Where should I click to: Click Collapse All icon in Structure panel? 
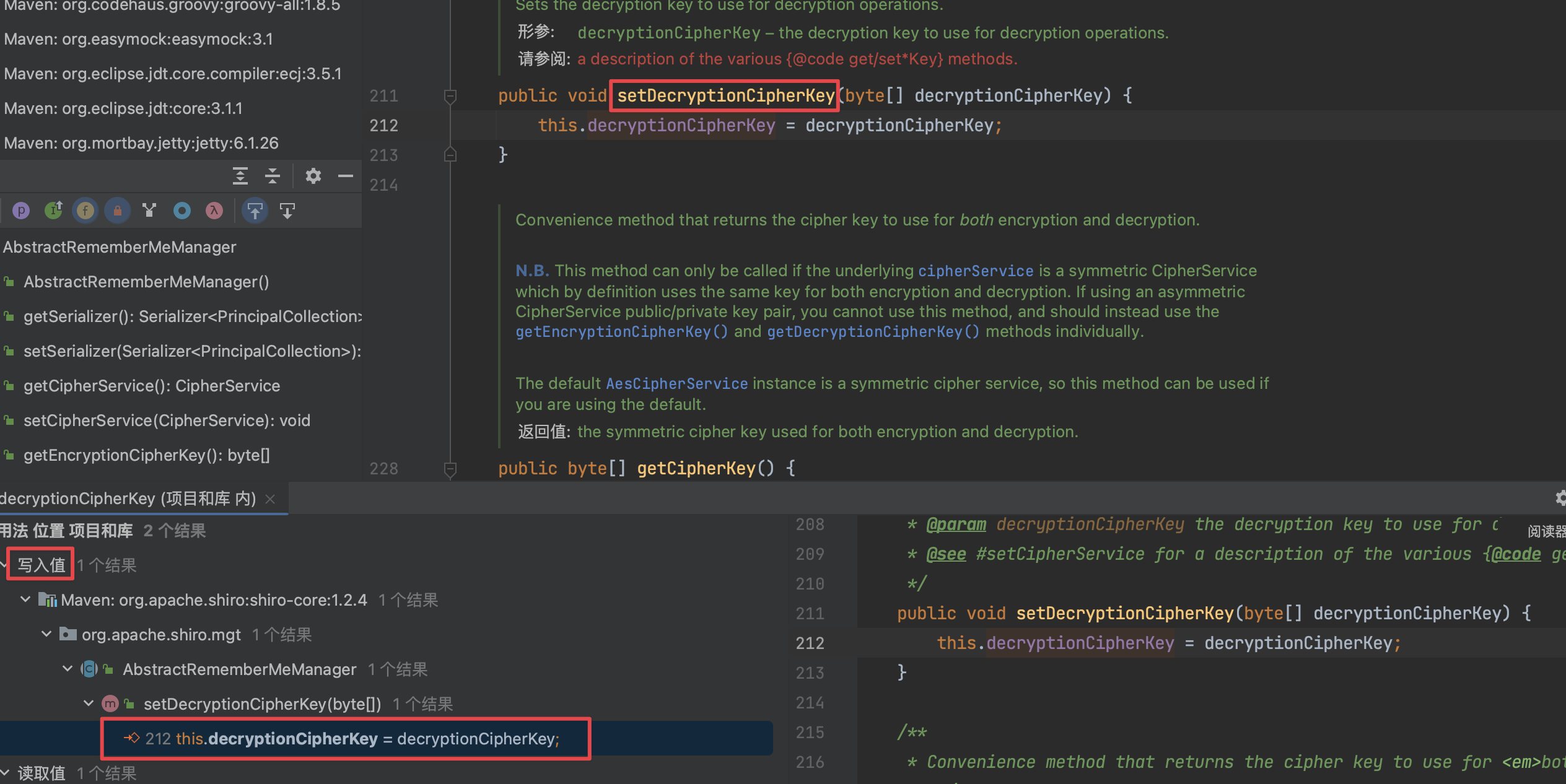(x=273, y=176)
